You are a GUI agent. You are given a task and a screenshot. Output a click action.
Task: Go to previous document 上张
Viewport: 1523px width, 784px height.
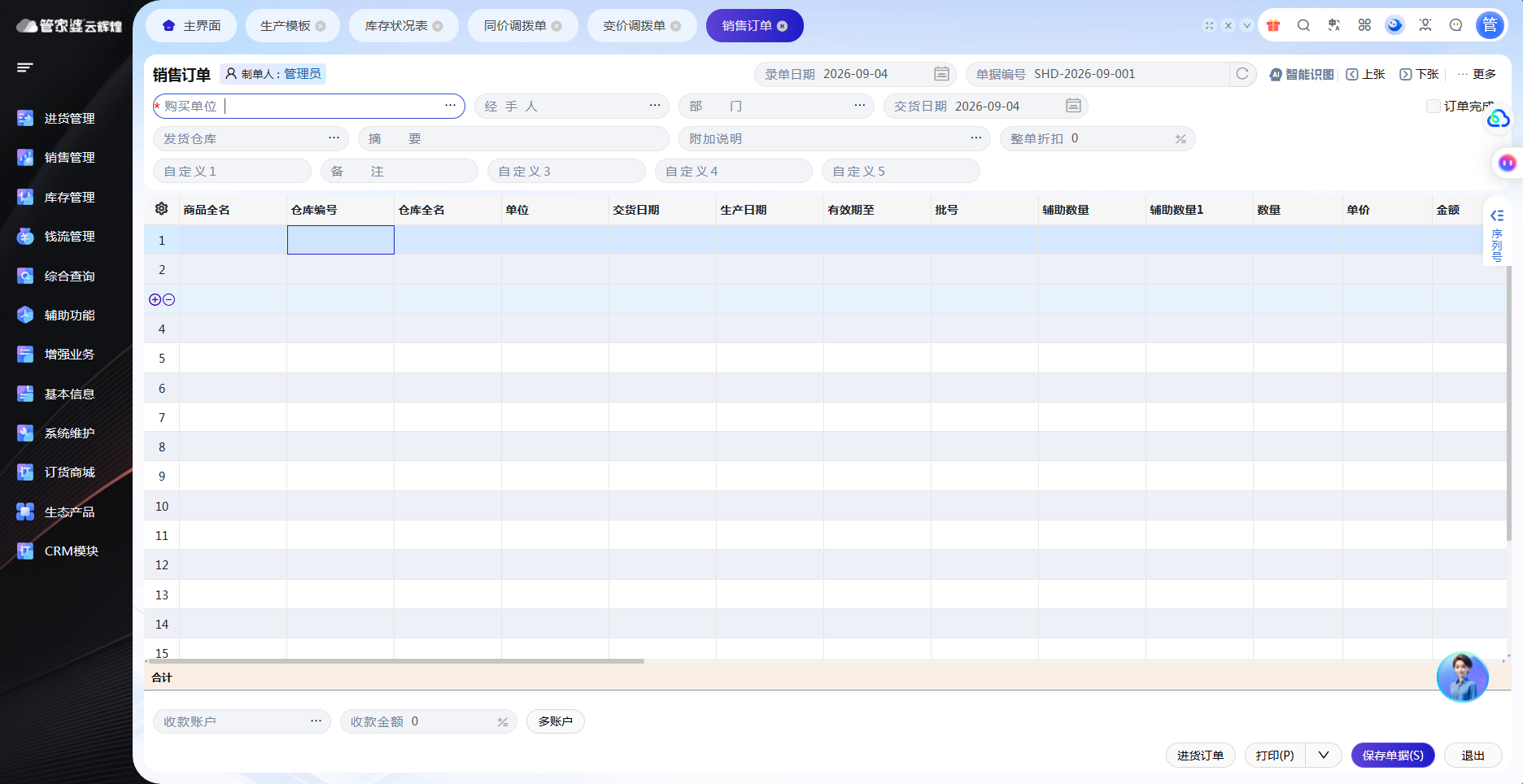1365,74
